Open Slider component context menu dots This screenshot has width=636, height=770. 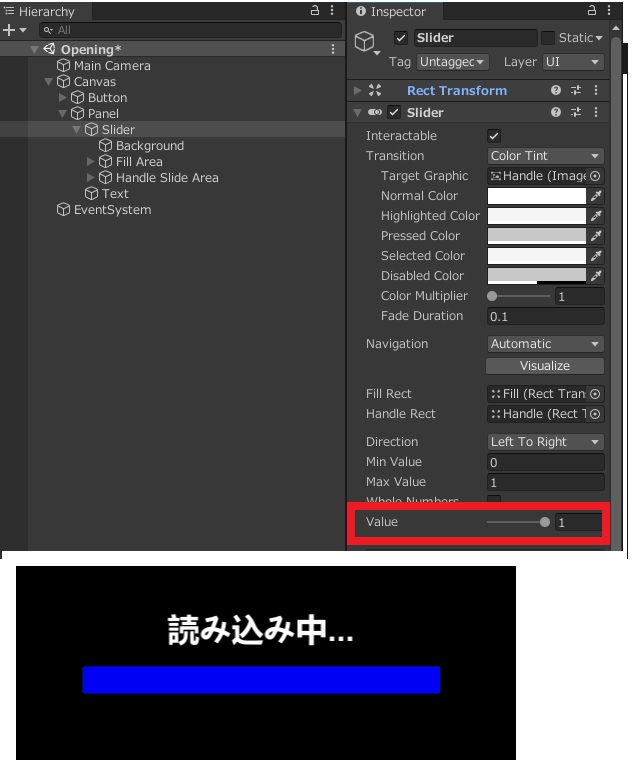[x=596, y=112]
